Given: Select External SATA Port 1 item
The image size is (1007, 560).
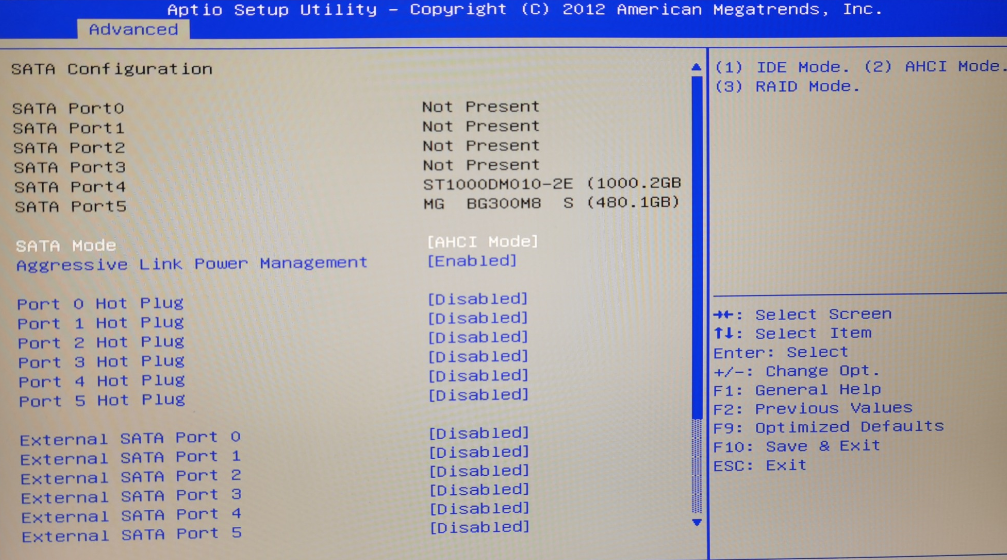Looking at the screenshot, I should [130, 458].
